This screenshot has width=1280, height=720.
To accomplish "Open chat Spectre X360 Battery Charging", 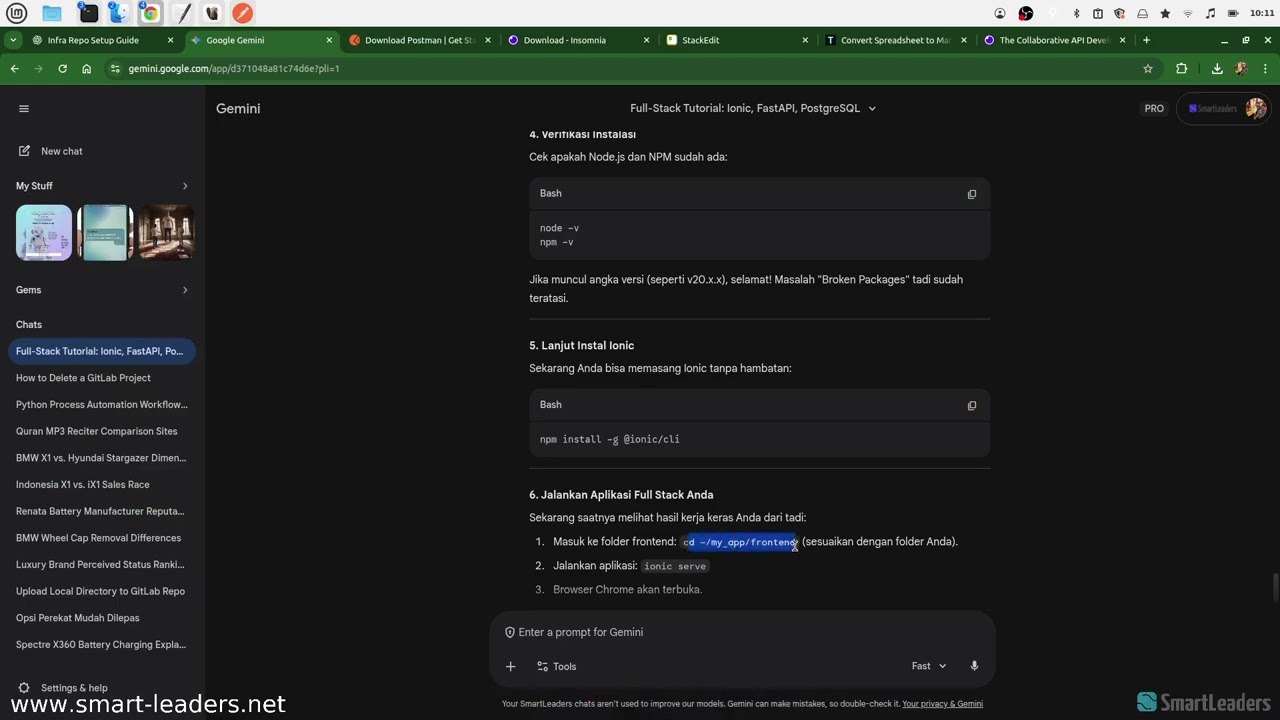I will [x=100, y=645].
